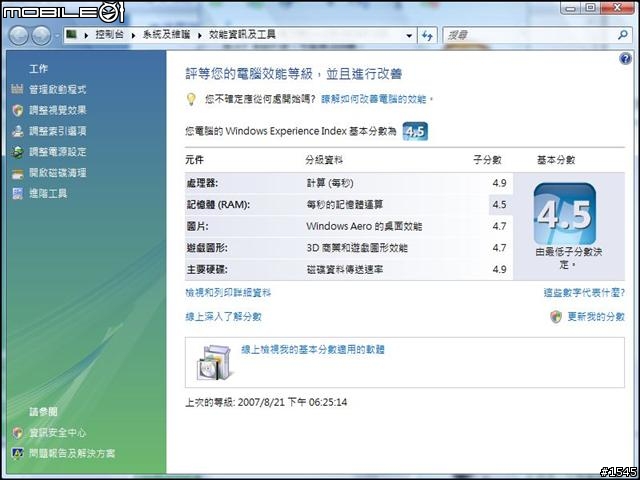640x480 pixels.
Task: Click 效能資訊及工具 in the breadcrumb path
Action: point(242,35)
